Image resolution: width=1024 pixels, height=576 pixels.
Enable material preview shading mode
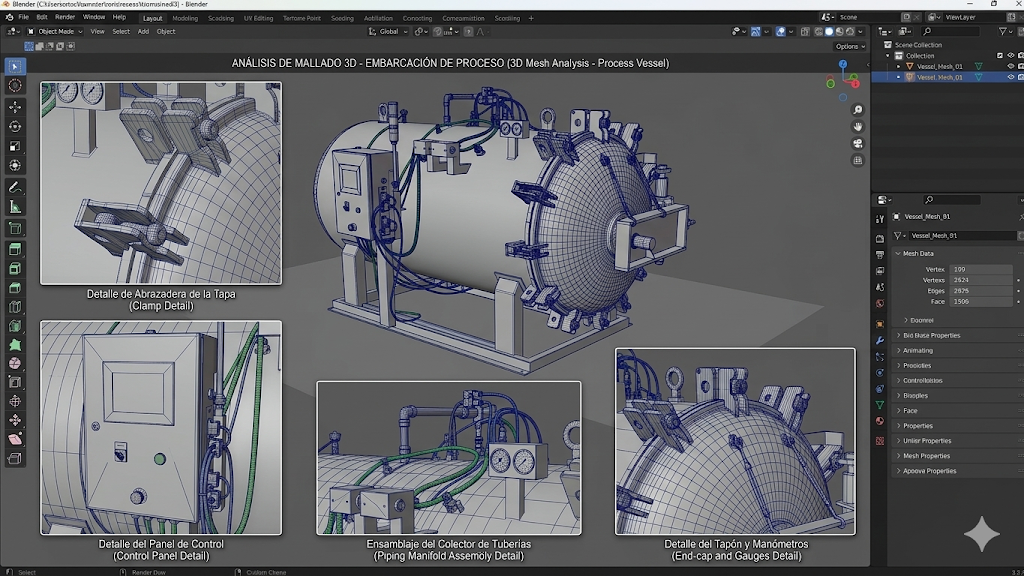(x=840, y=31)
